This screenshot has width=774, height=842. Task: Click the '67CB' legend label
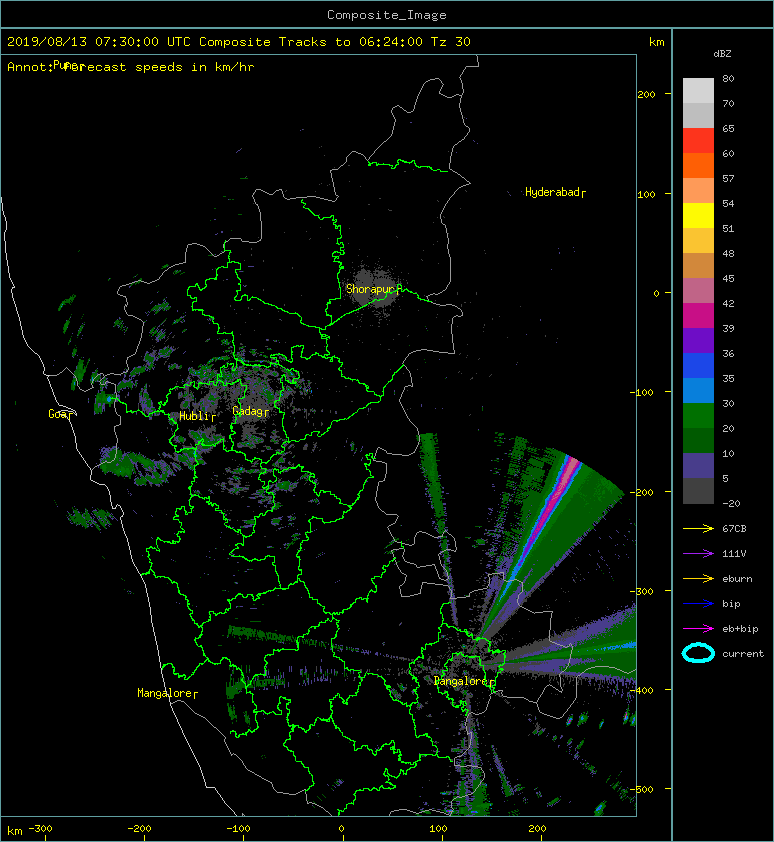tap(734, 528)
